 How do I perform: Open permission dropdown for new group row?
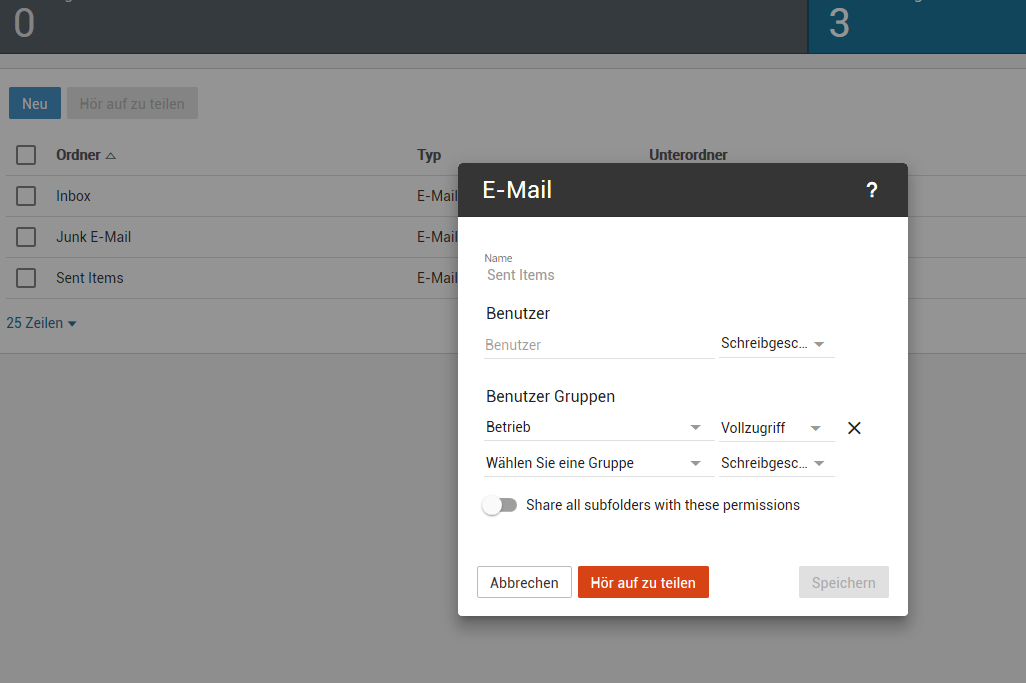(x=775, y=463)
